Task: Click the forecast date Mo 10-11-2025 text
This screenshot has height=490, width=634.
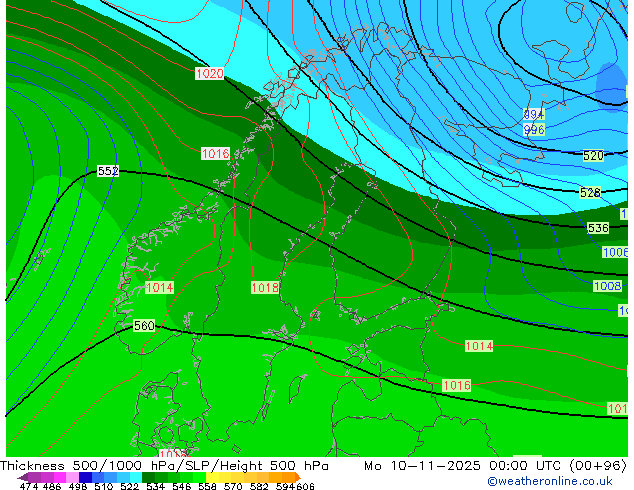Action: 422,466
